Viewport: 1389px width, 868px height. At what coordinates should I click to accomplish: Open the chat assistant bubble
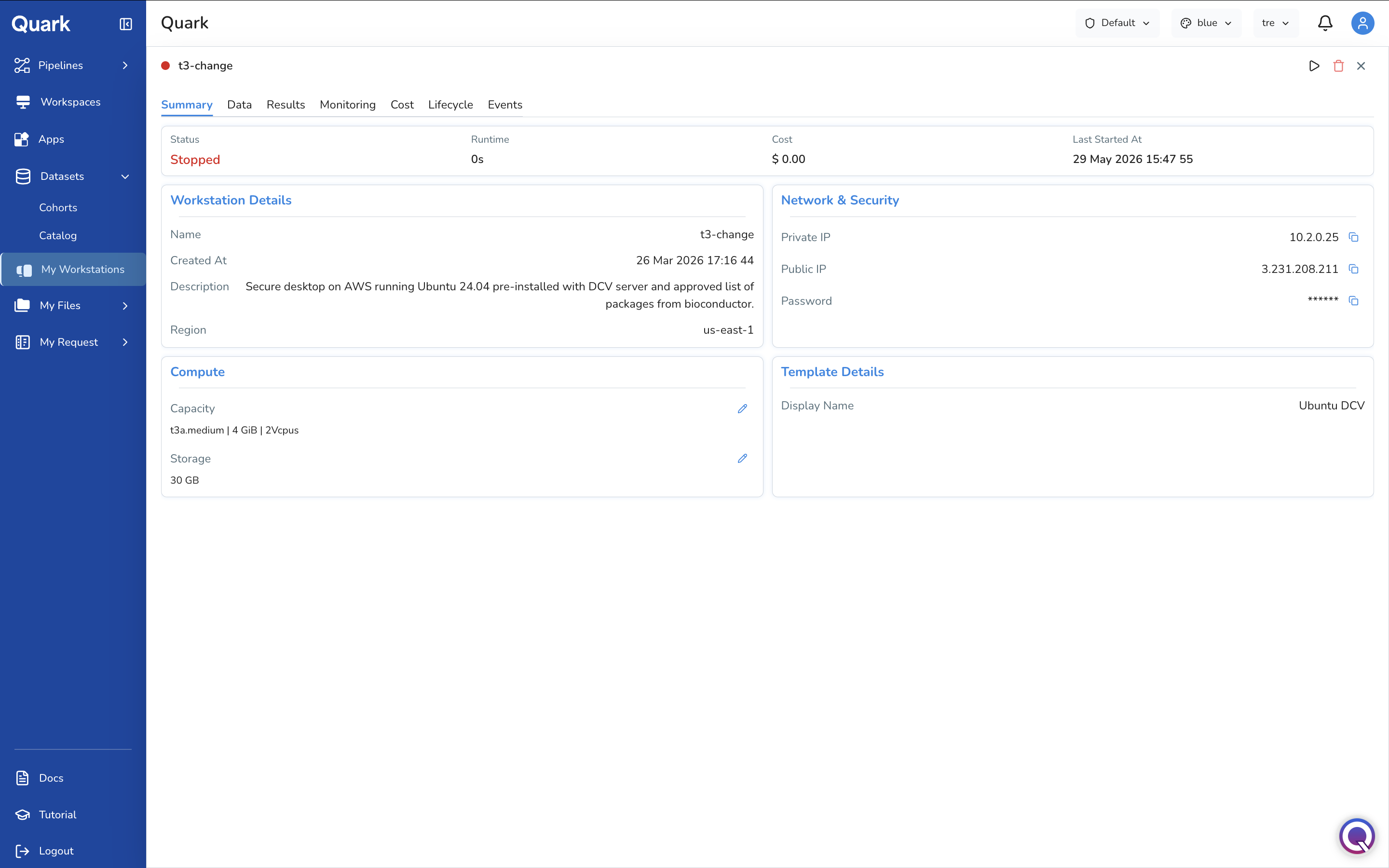coord(1357,836)
